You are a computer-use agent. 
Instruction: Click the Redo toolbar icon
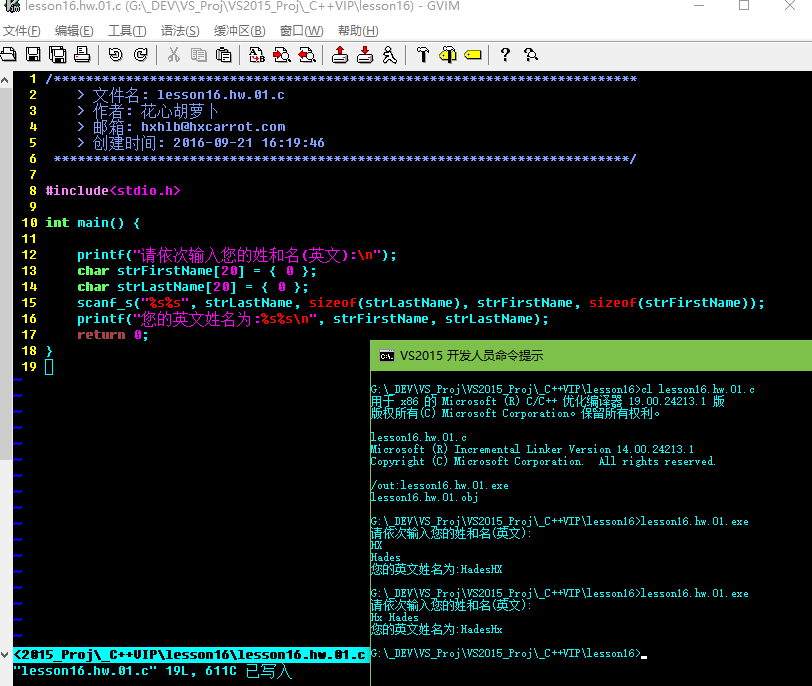[140, 54]
